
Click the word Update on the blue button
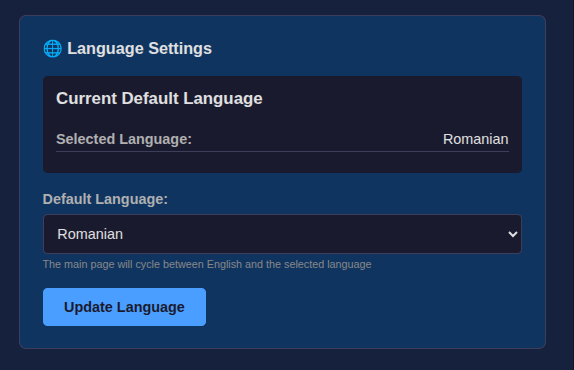click(88, 307)
